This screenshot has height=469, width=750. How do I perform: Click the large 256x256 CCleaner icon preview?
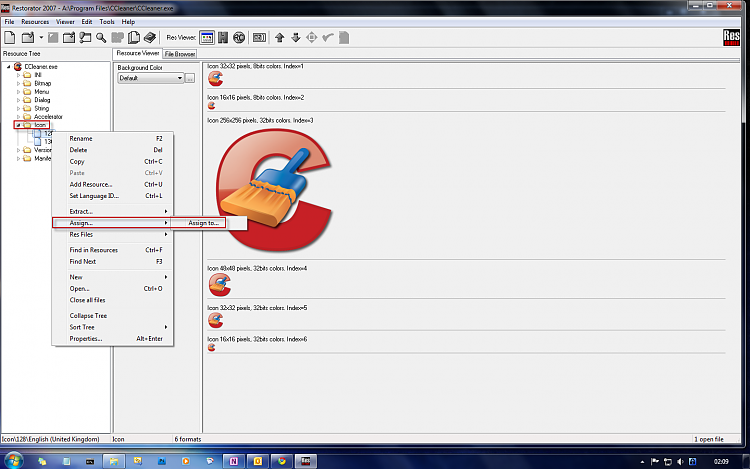(x=274, y=190)
